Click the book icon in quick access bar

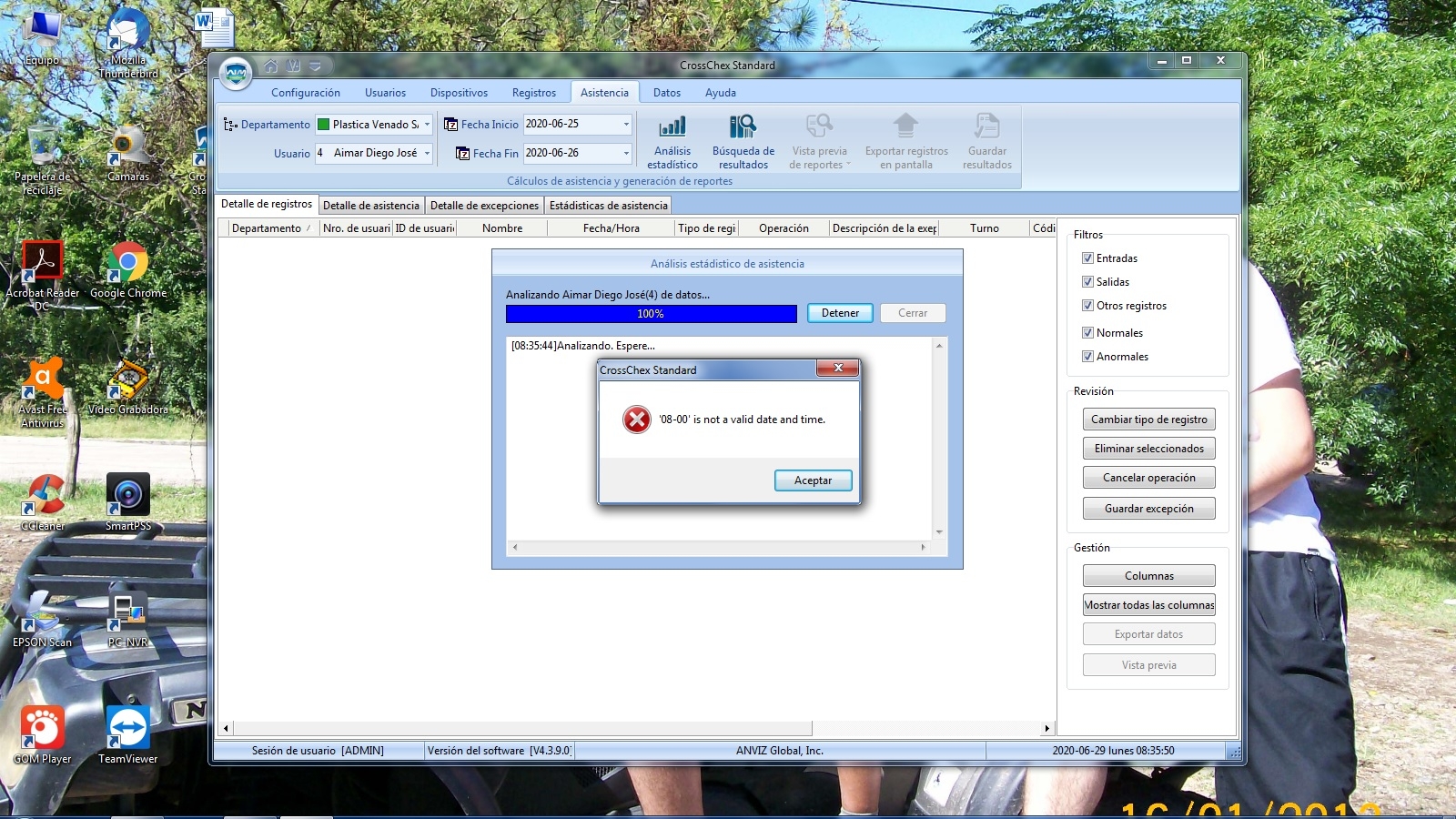(x=293, y=66)
